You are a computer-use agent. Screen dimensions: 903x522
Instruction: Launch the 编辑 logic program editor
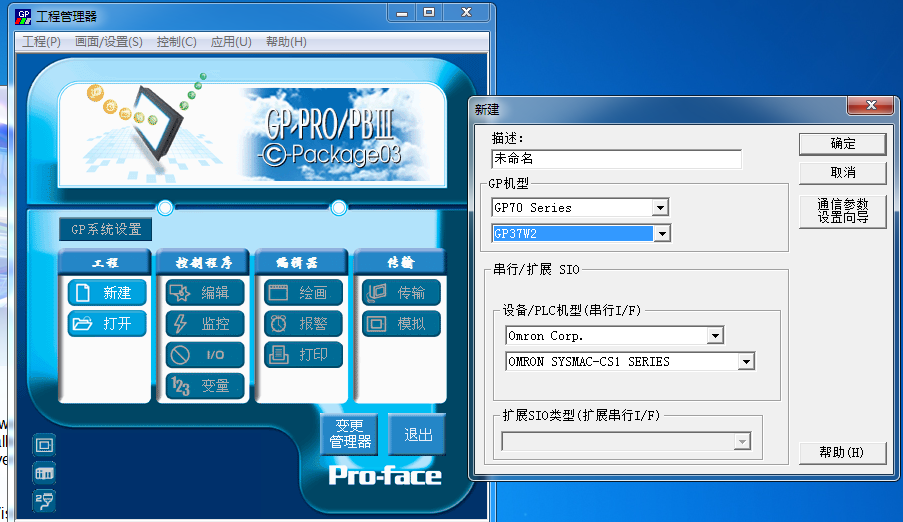point(204,293)
